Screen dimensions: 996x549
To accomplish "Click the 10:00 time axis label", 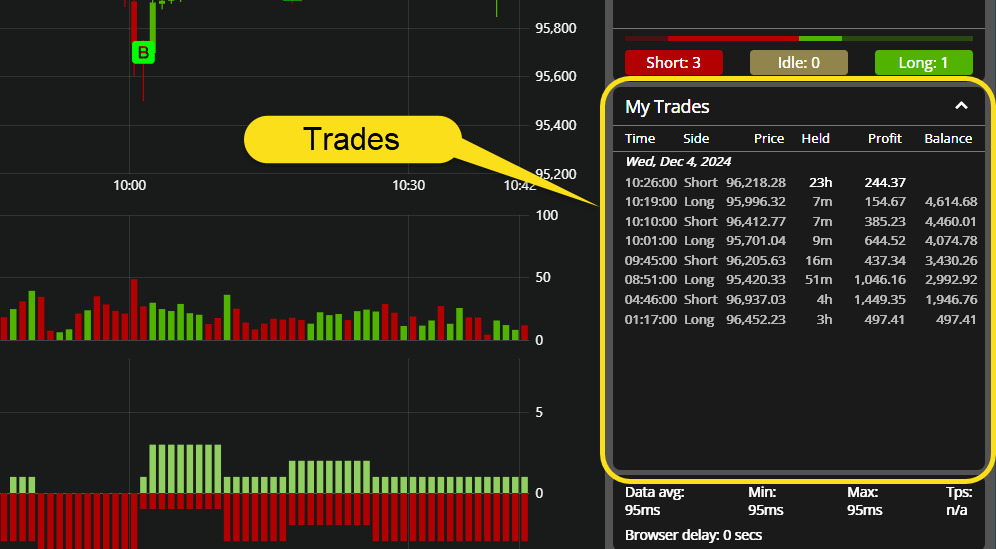I will (130, 186).
